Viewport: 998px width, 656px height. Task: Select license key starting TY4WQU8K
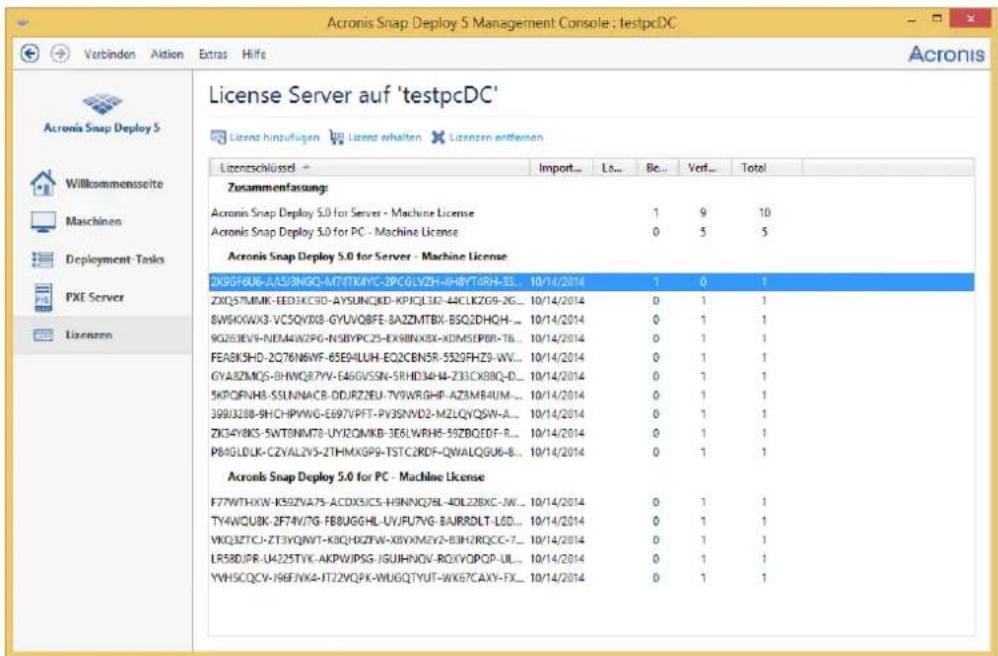pyautogui.click(x=591, y=521)
